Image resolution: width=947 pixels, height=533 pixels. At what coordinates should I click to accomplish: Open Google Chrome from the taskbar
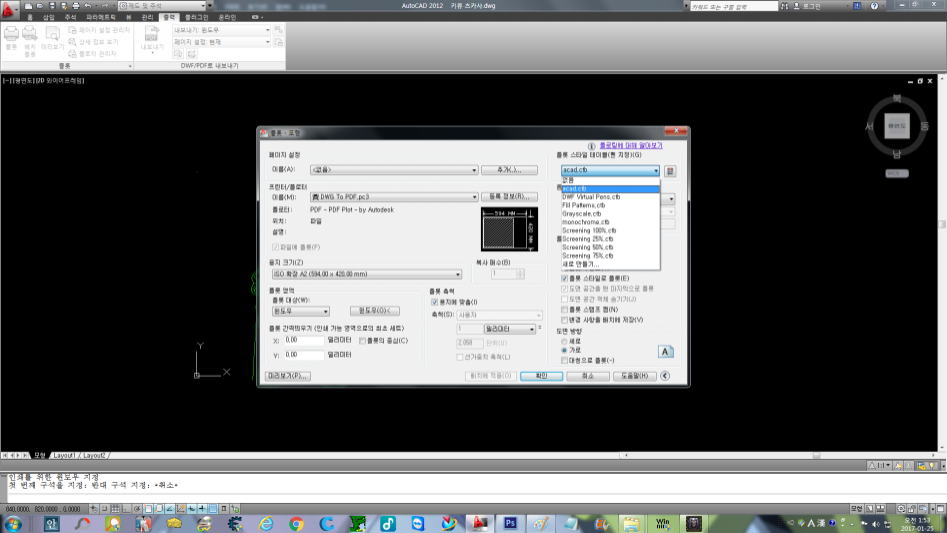pos(296,523)
